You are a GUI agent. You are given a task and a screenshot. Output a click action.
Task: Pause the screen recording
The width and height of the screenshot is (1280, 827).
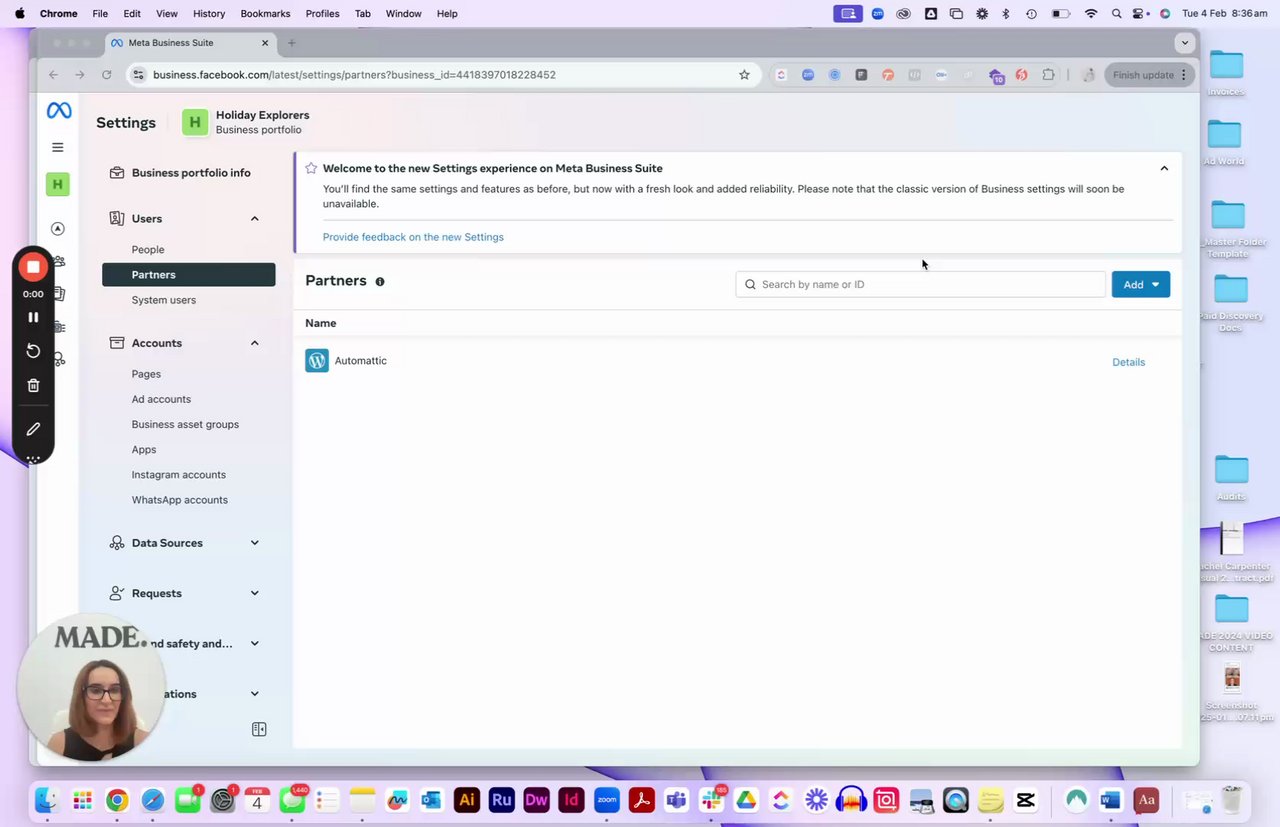tap(33, 317)
